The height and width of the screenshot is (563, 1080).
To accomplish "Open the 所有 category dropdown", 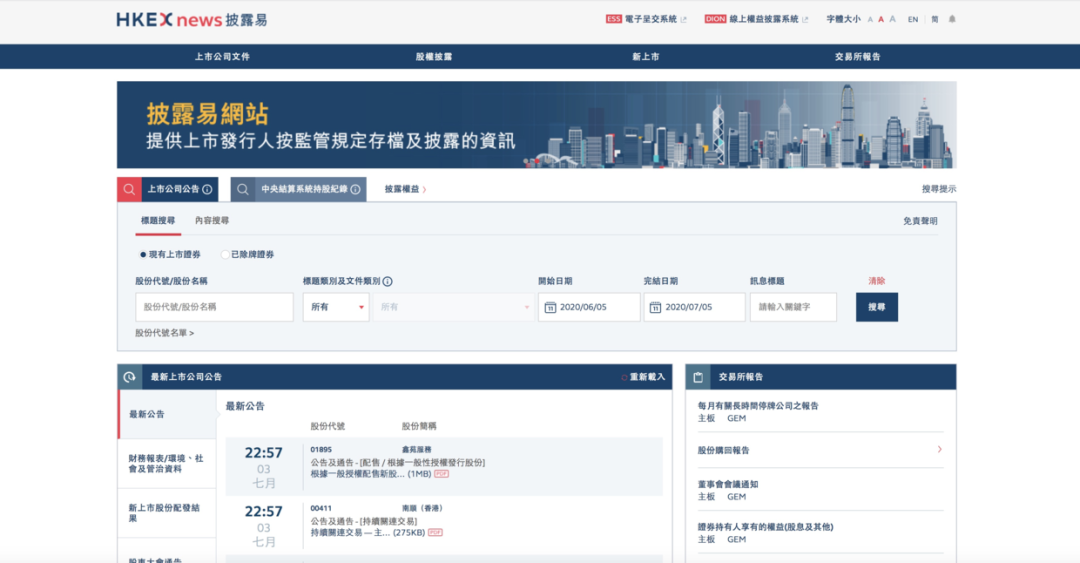I will [x=336, y=307].
